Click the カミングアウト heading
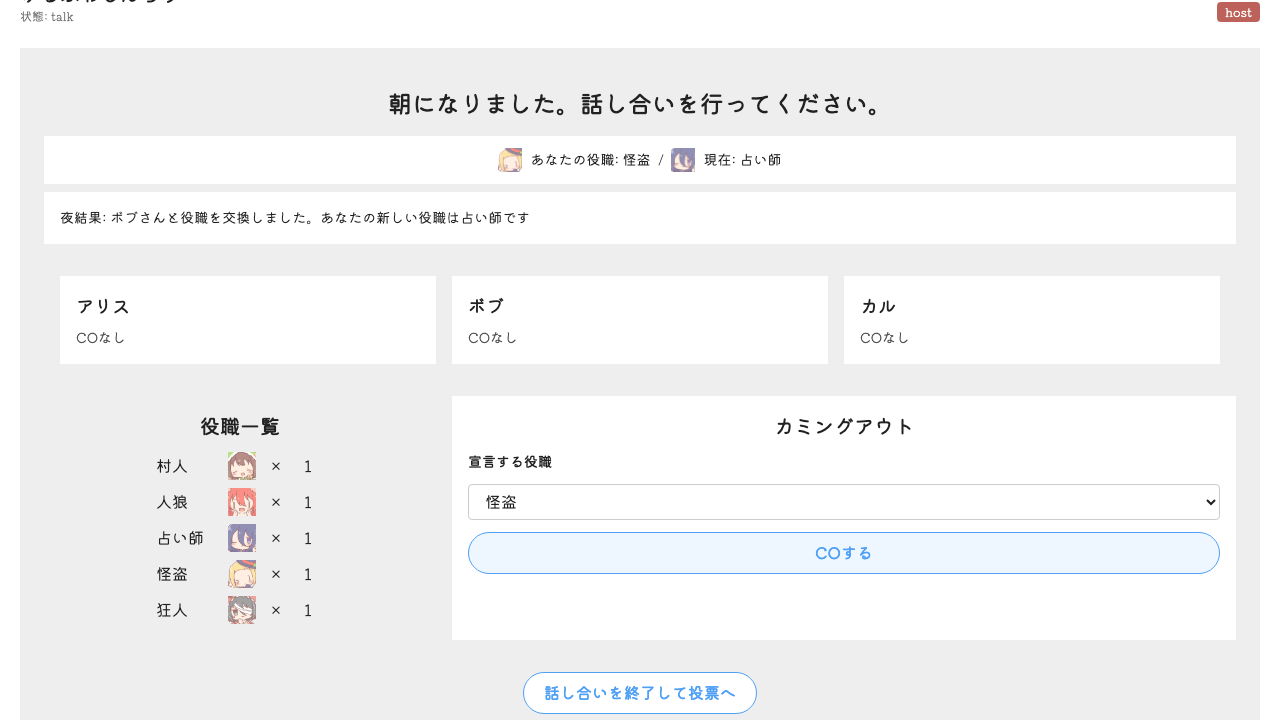Image resolution: width=1280 pixels, height=720 pixels. pos(844,427)
